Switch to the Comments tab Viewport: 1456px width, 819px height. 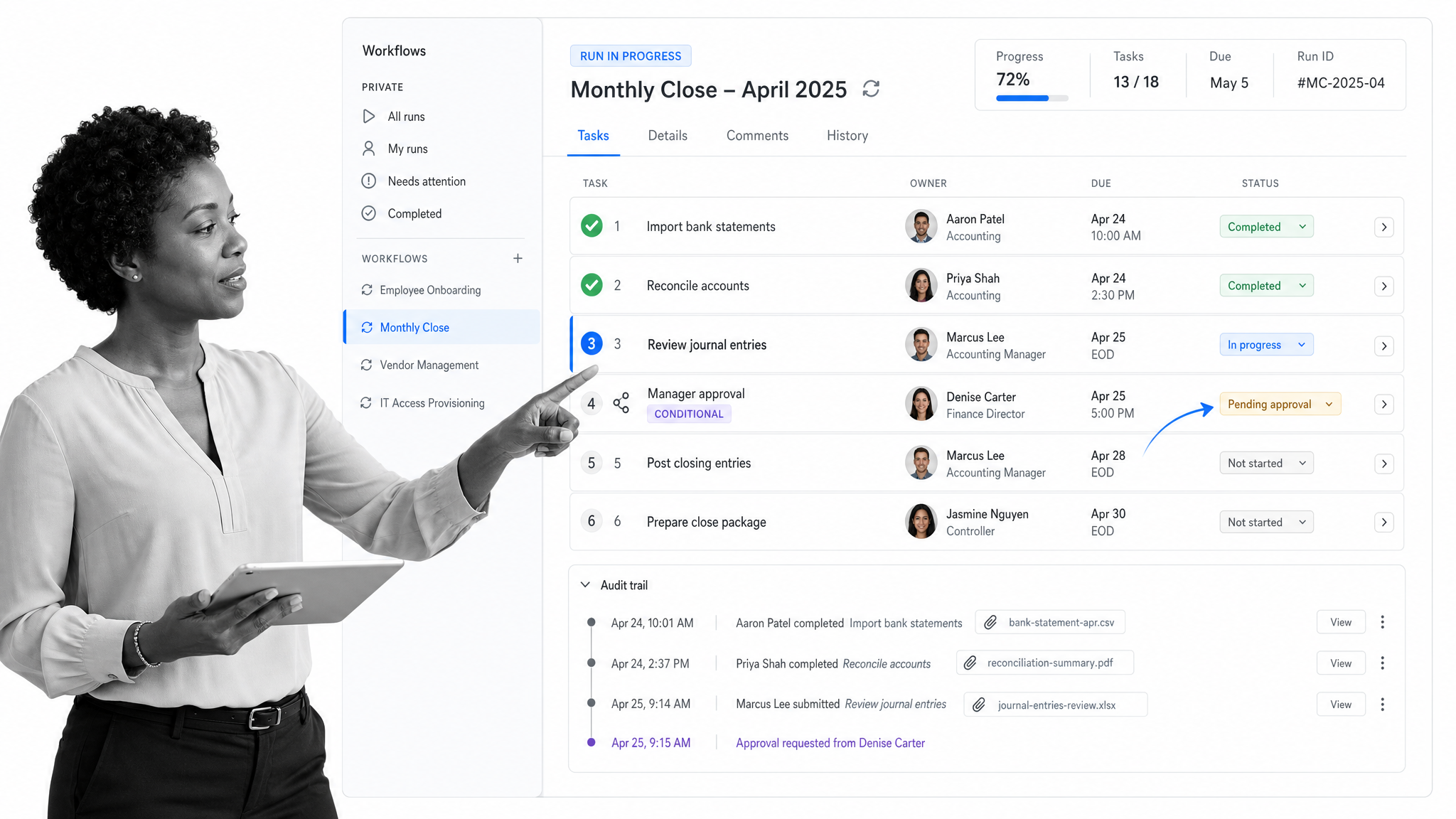coord(757,135)
